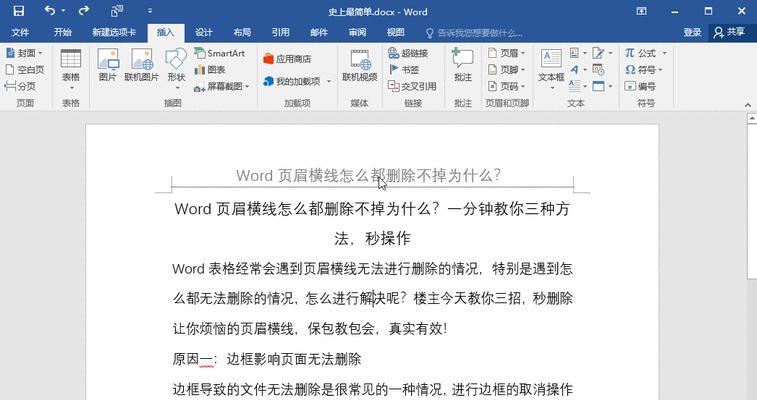
Task: Open the 形状 shapes gallery
Action: (176, 70)
